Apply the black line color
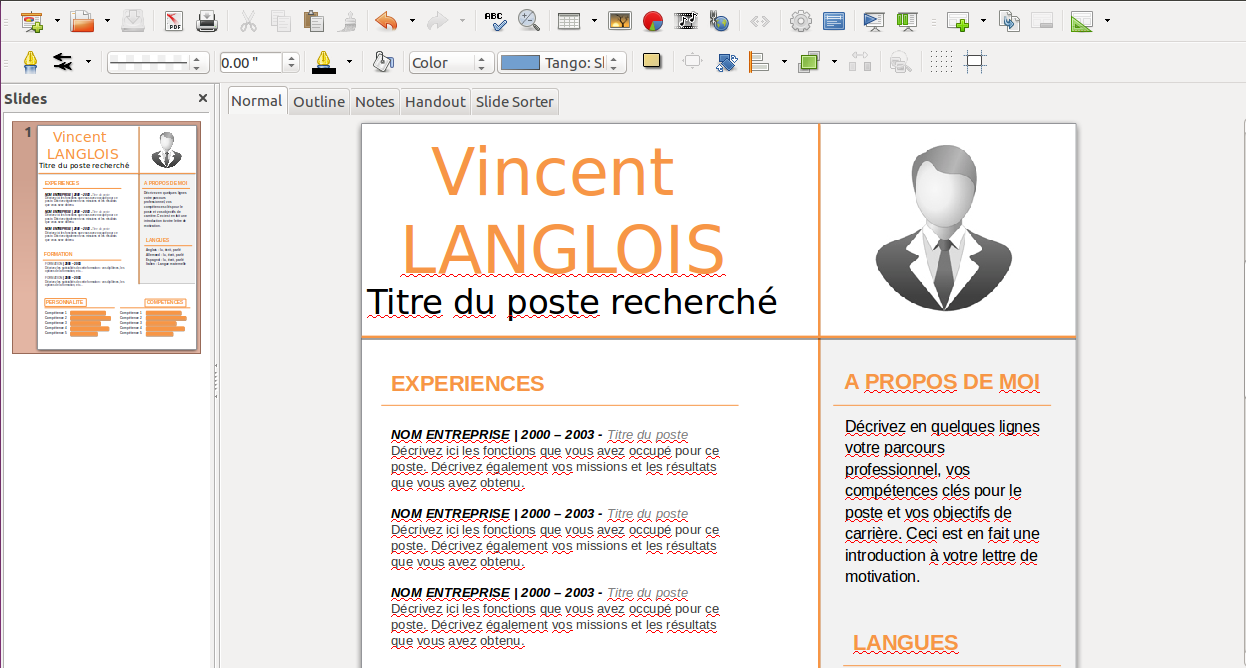1246x668 pixels. click(324, 62)
